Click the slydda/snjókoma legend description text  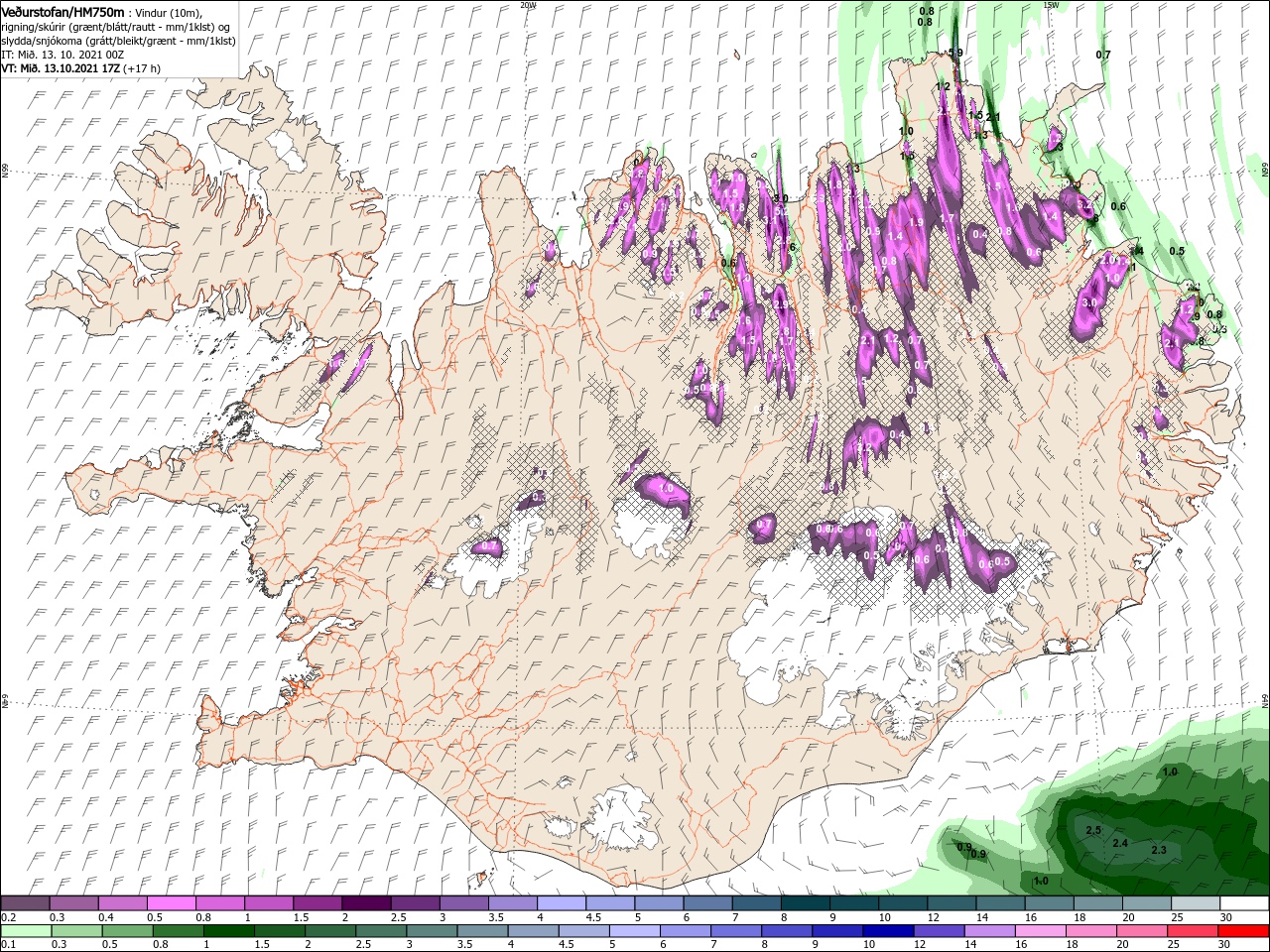118,41
